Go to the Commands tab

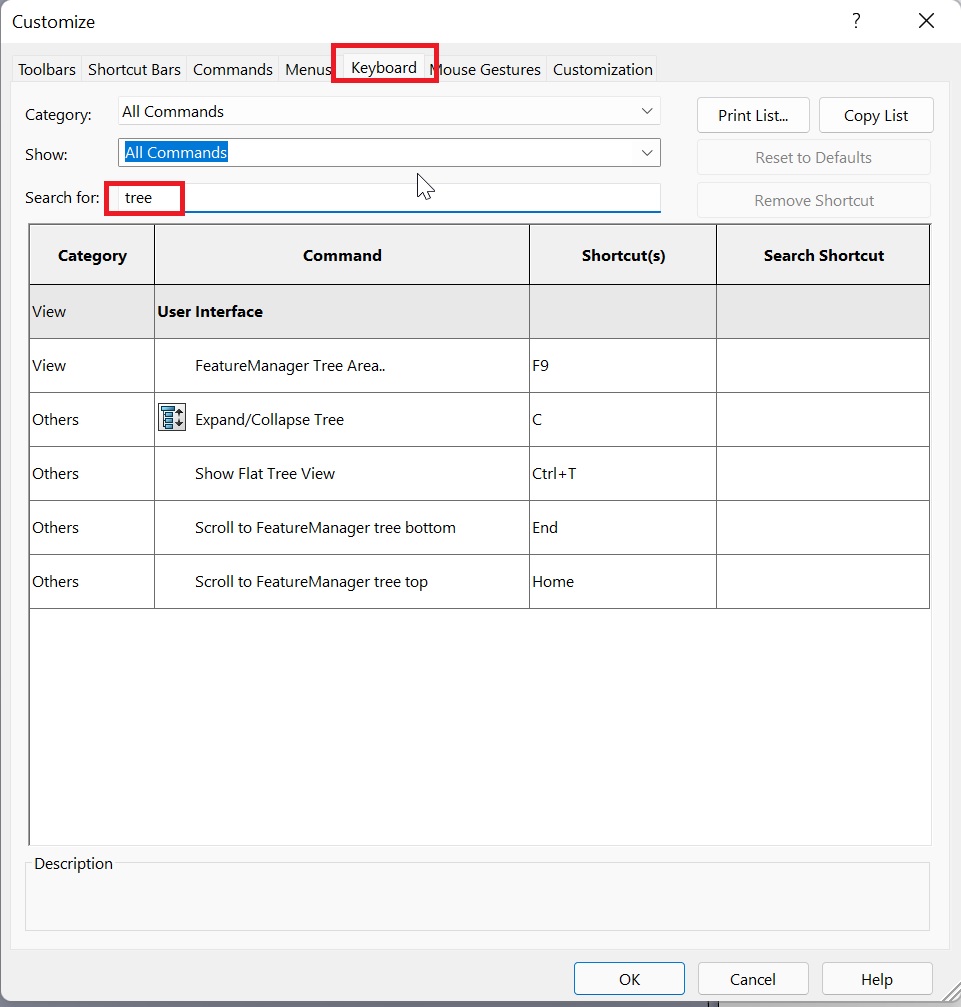[233, 69]
